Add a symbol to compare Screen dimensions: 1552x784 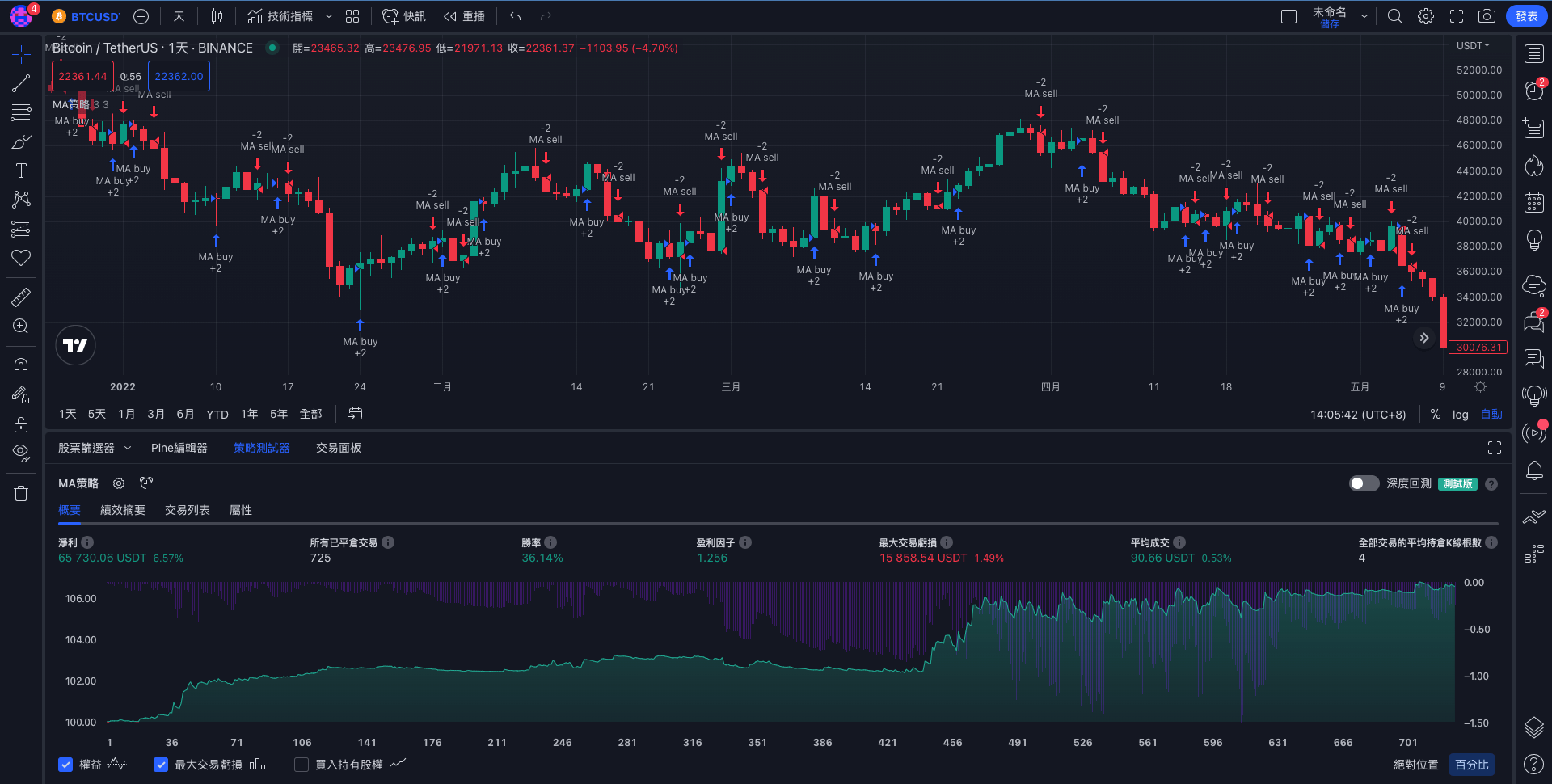141,16
